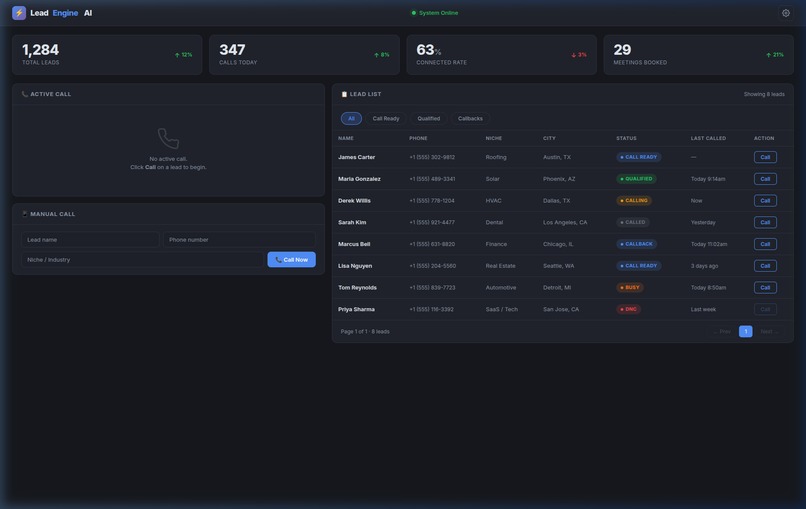806x509 pixels.
Task: Click the Meetings Booked 21% up indicator
Action: pos(775,55)
